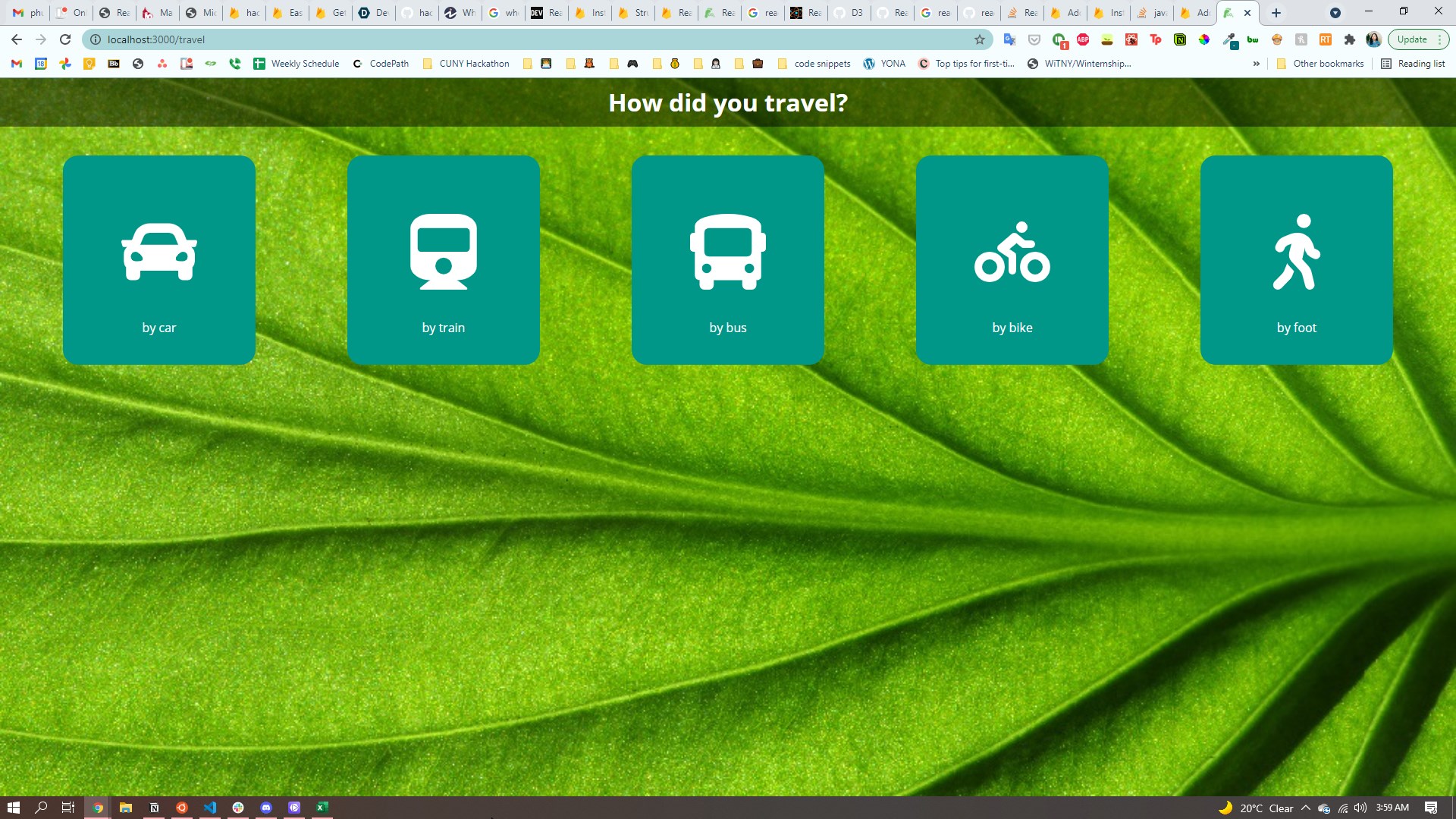Click the 'by foot' label
1456x819 pixels.
[1297, 328]
